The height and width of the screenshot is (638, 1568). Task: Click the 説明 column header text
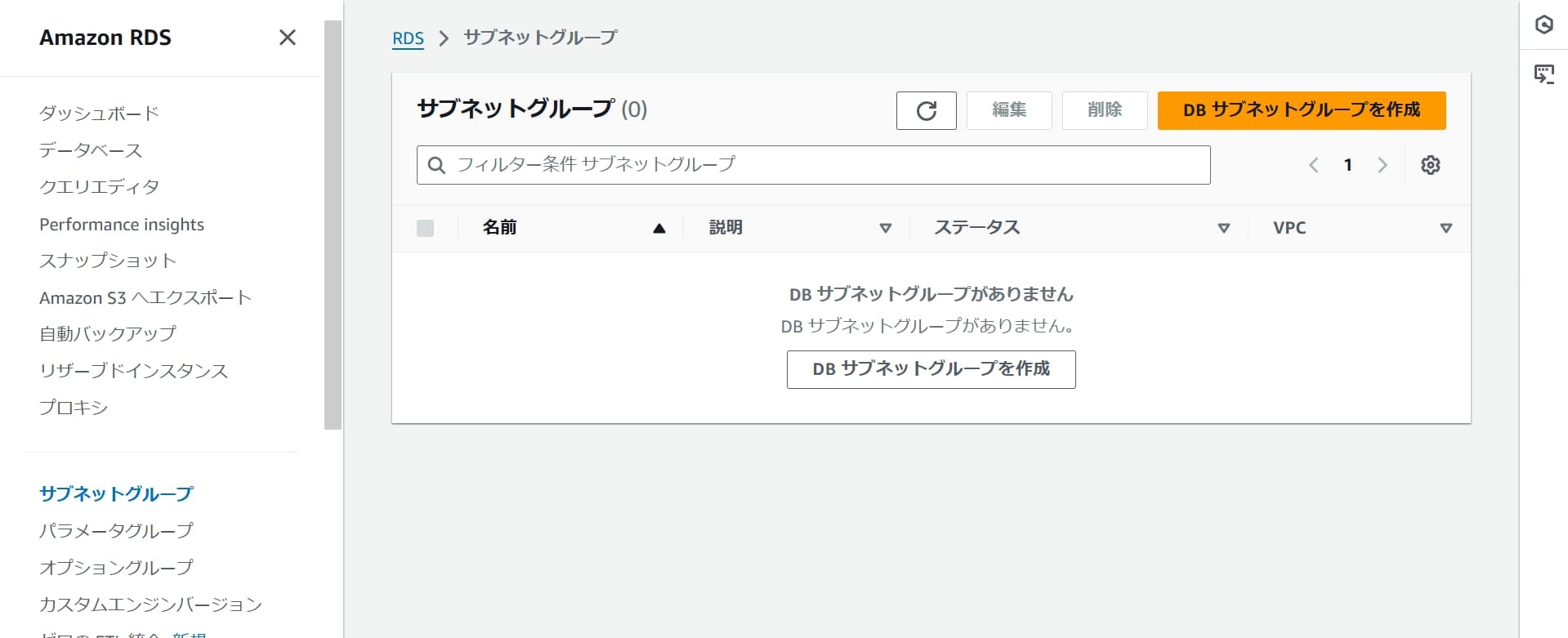726,228
